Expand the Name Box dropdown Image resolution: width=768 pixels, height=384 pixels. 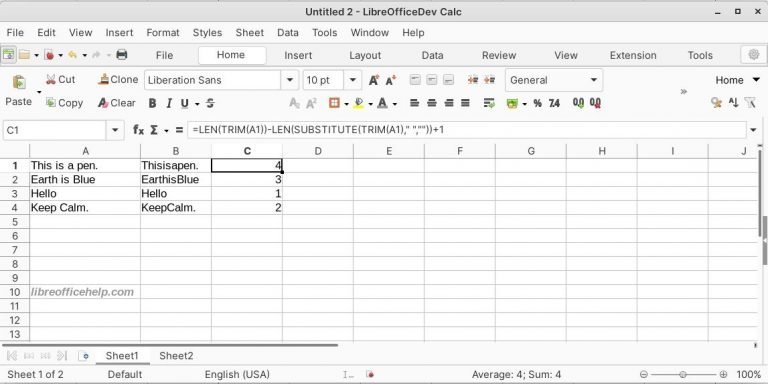pos(115,130)
